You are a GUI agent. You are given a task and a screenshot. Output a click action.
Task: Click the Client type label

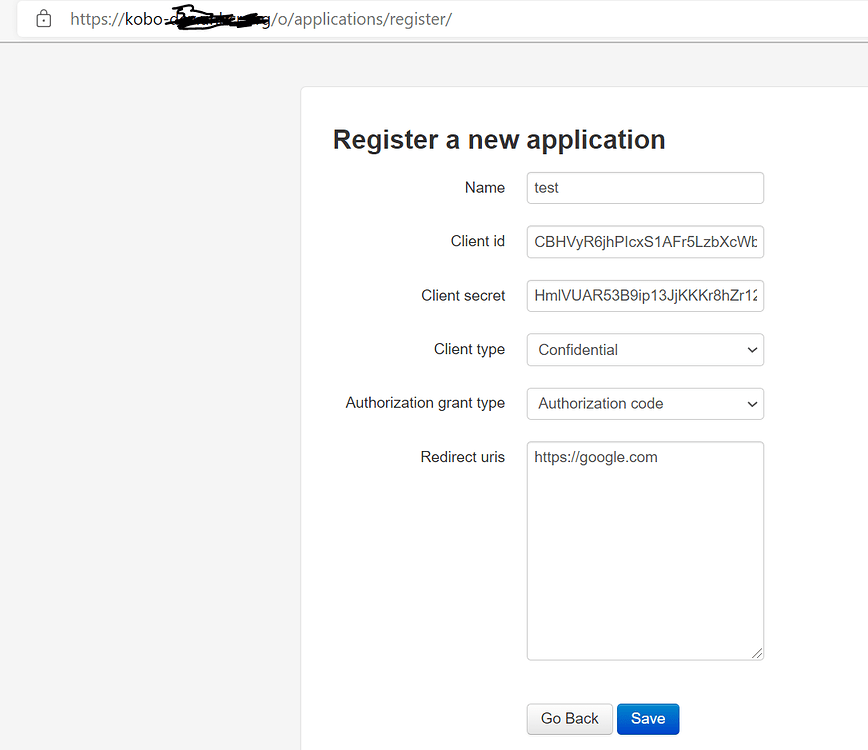pyautogui.click(x=469, y=350)
